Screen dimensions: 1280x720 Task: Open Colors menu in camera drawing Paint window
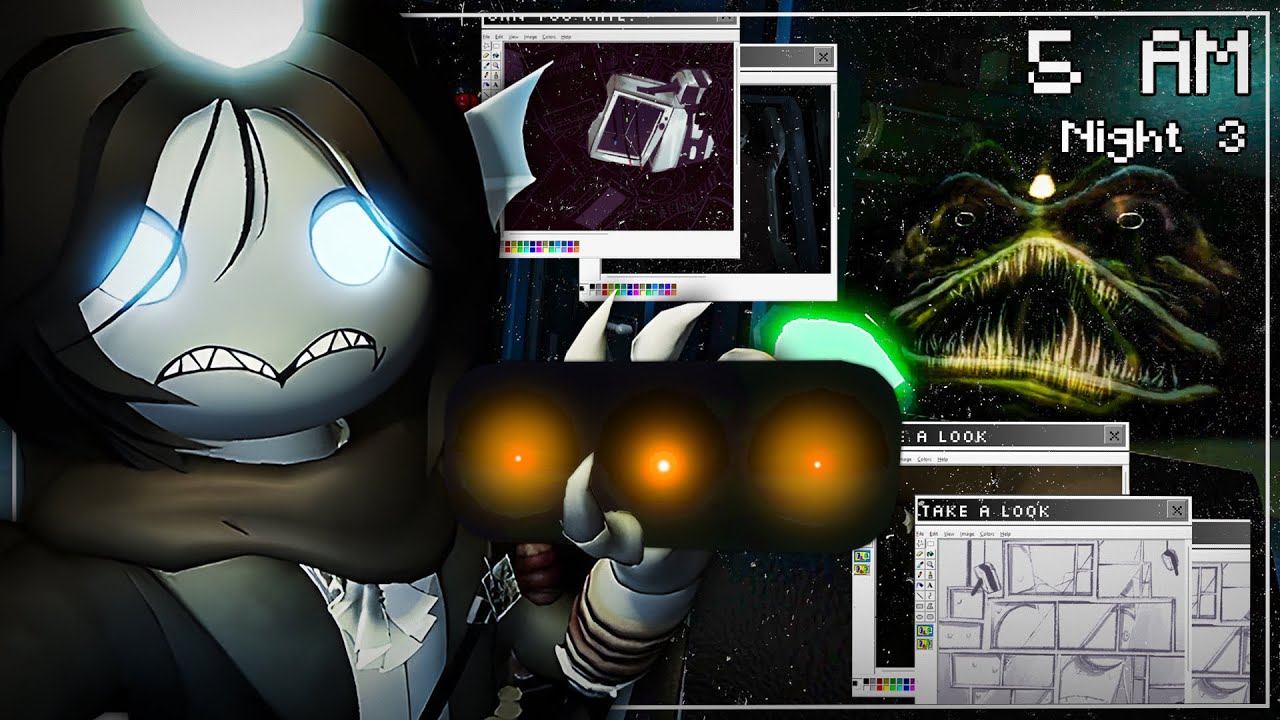(549, 36)
